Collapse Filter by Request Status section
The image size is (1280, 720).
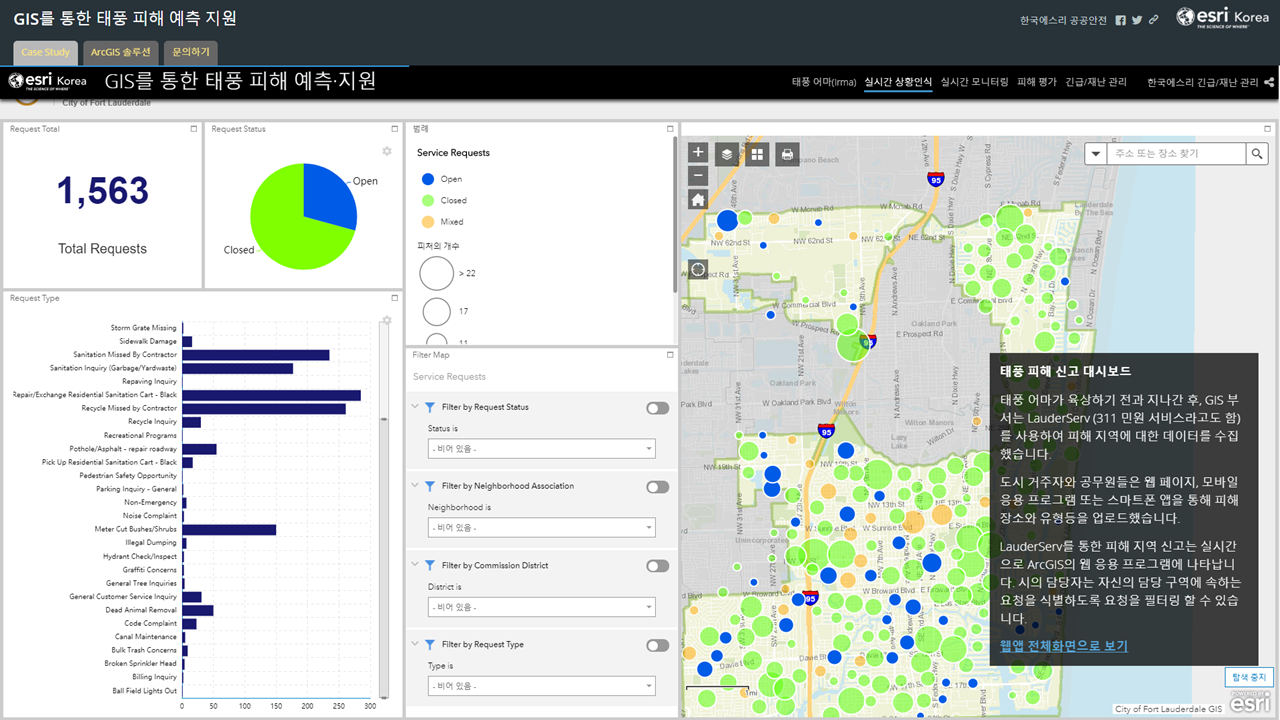416,407
